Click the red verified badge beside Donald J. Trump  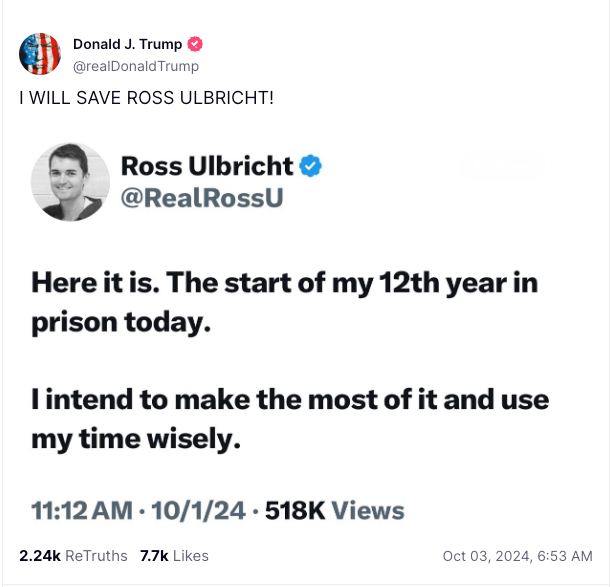196,45
